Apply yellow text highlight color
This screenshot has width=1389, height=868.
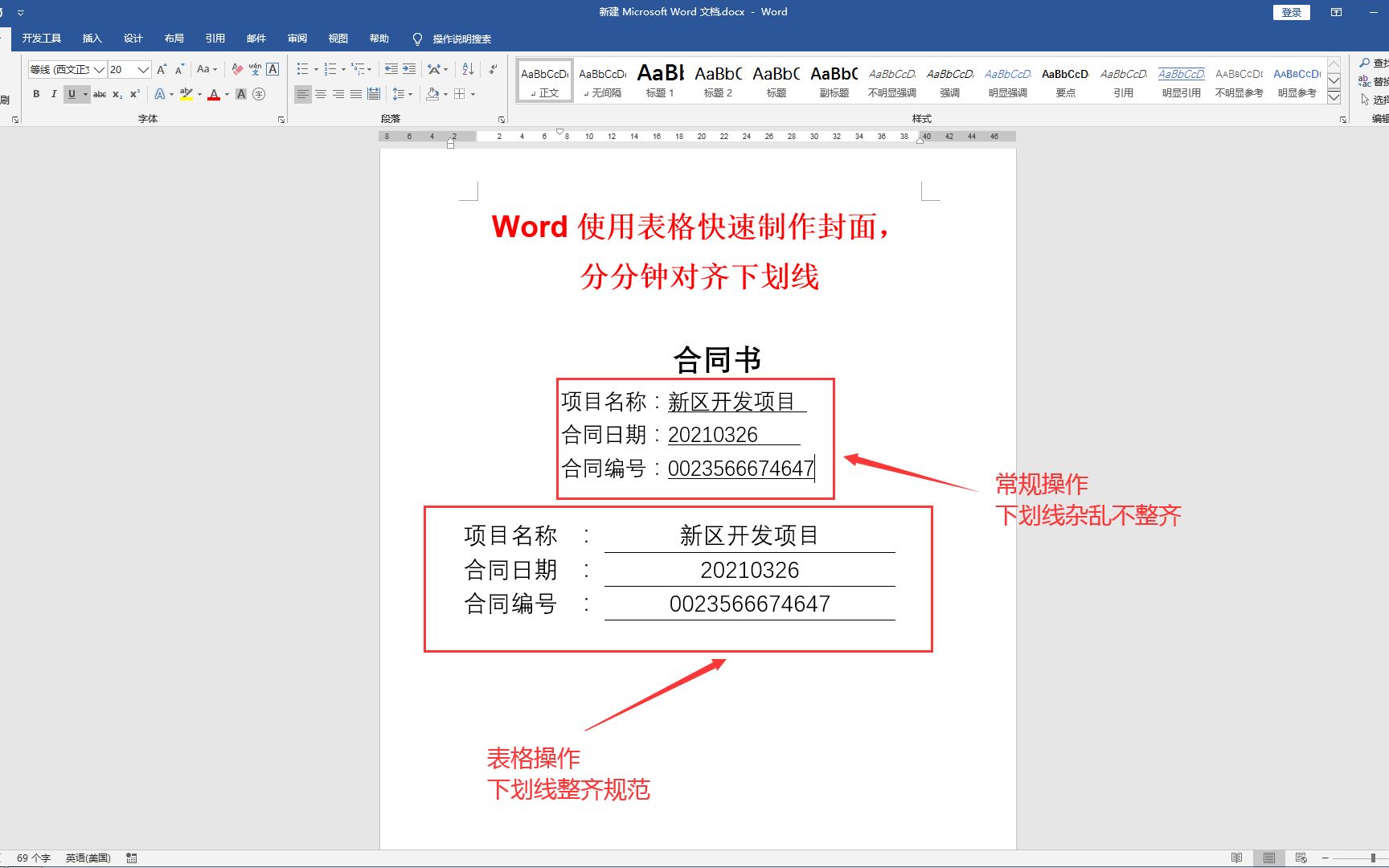[186, 94]
